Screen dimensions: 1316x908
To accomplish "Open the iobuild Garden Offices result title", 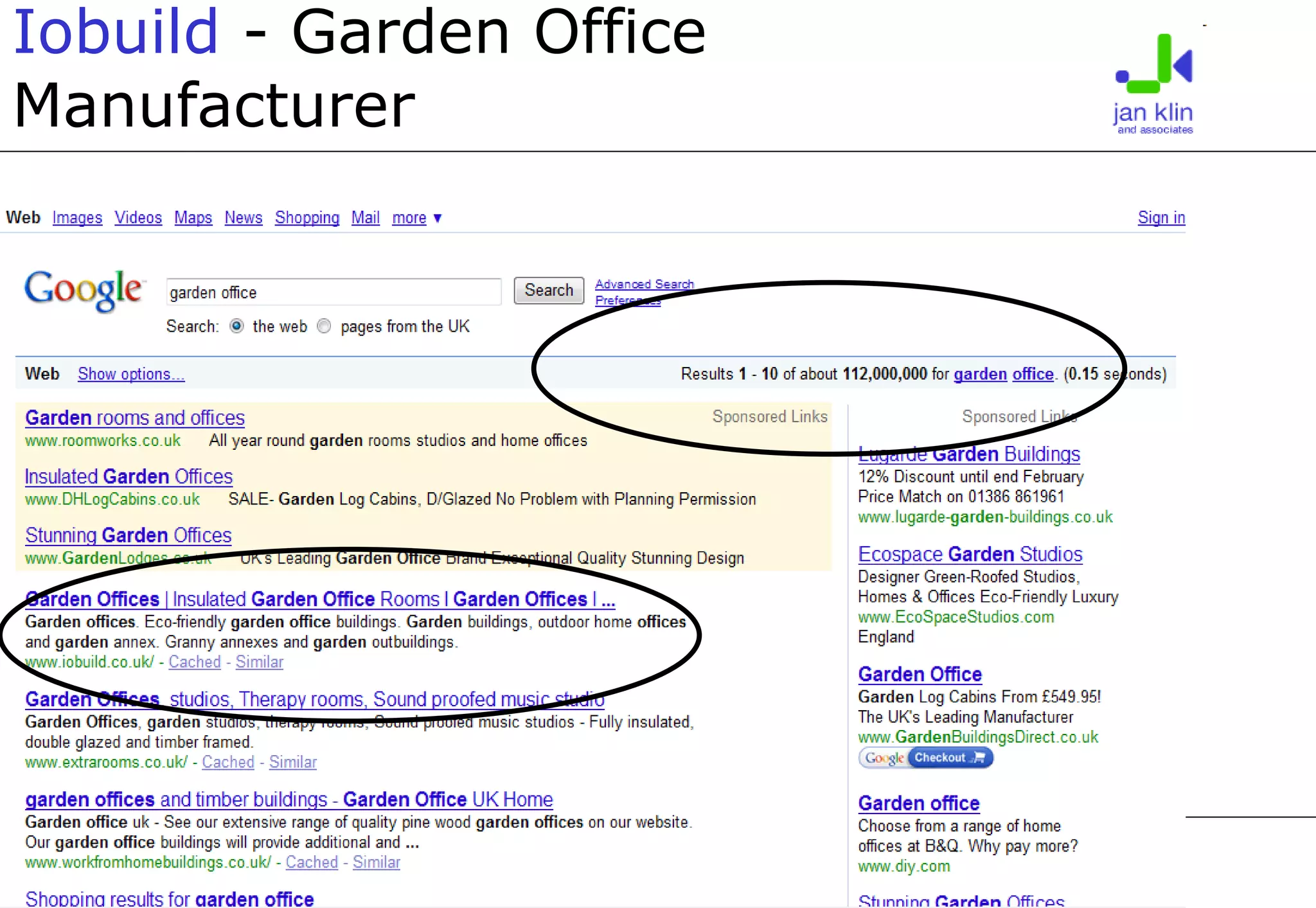I will (x=320, y=599).
